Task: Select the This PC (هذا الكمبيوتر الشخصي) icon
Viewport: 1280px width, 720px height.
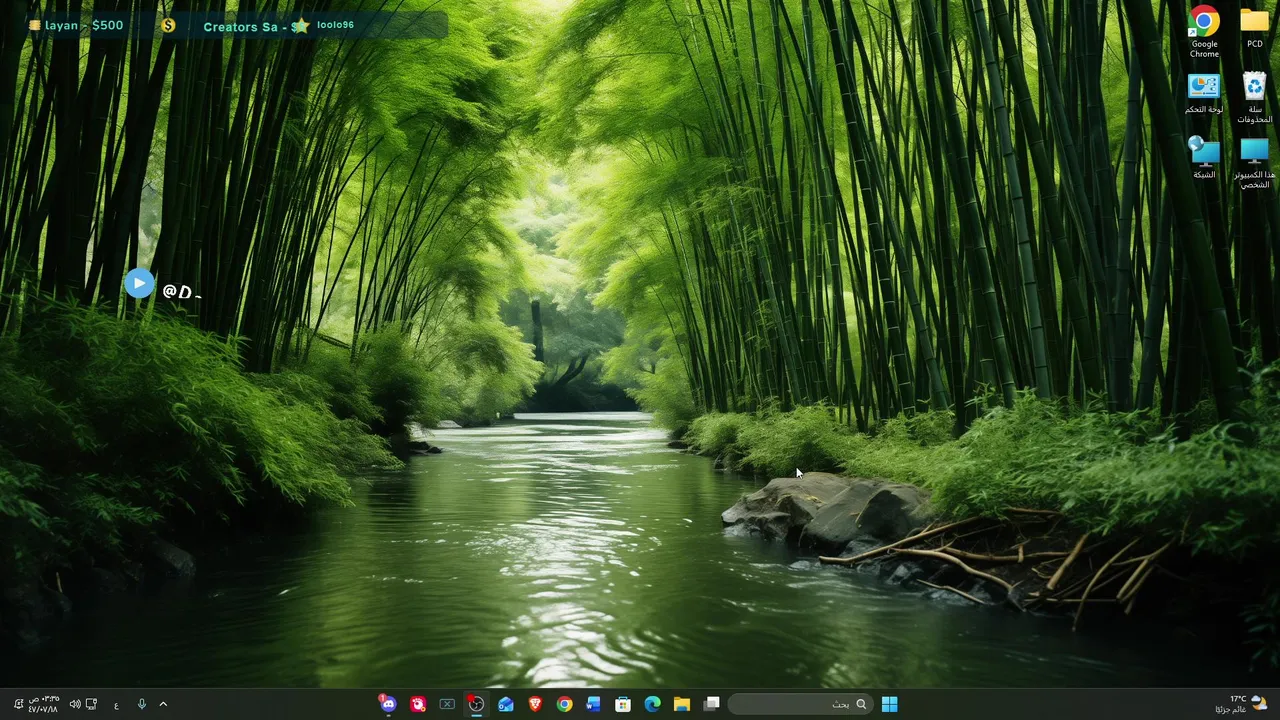Action: pos(1254,163)
